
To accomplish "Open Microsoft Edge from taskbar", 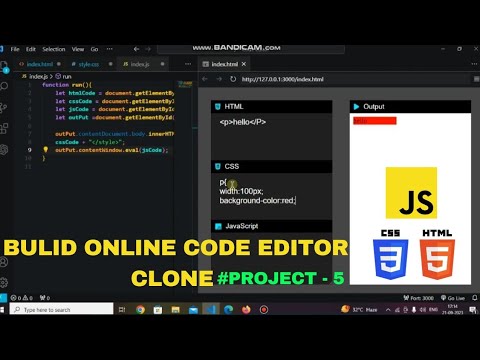I will tap(228, 310).
